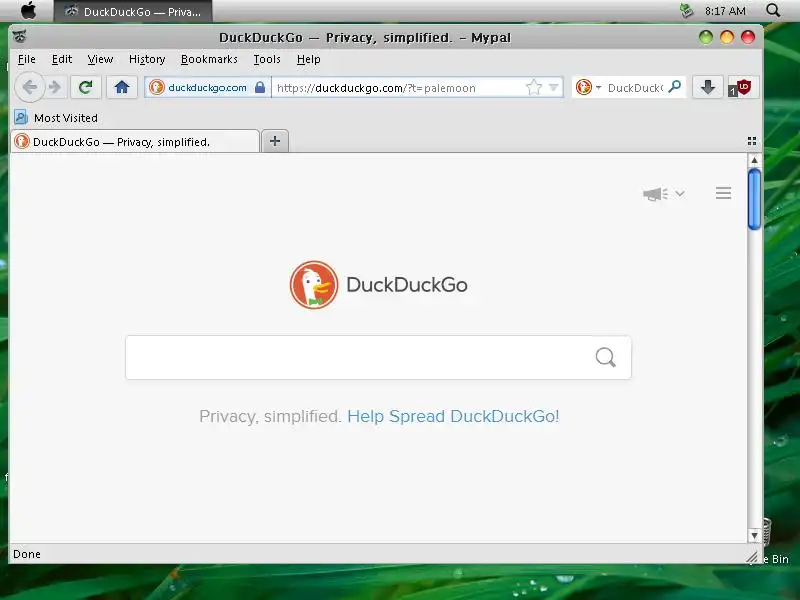800x600 pixels.
Task: Open the Home page via house icon
Action: tap(122, 87)
